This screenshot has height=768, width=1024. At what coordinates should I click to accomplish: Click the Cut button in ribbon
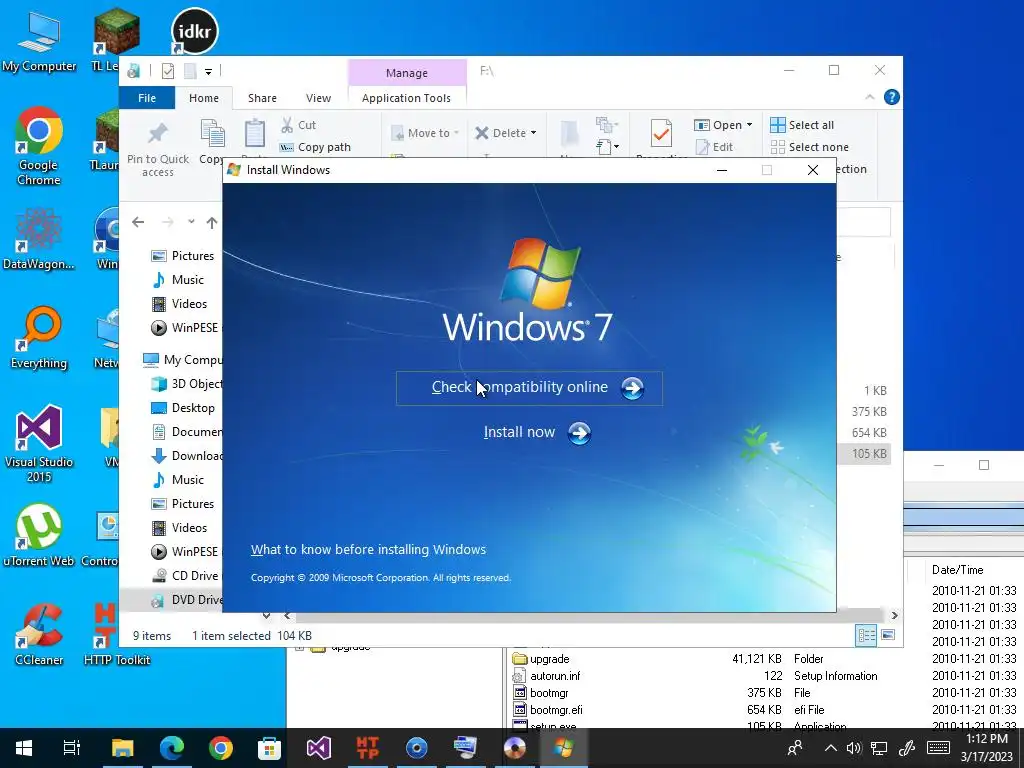298,125
